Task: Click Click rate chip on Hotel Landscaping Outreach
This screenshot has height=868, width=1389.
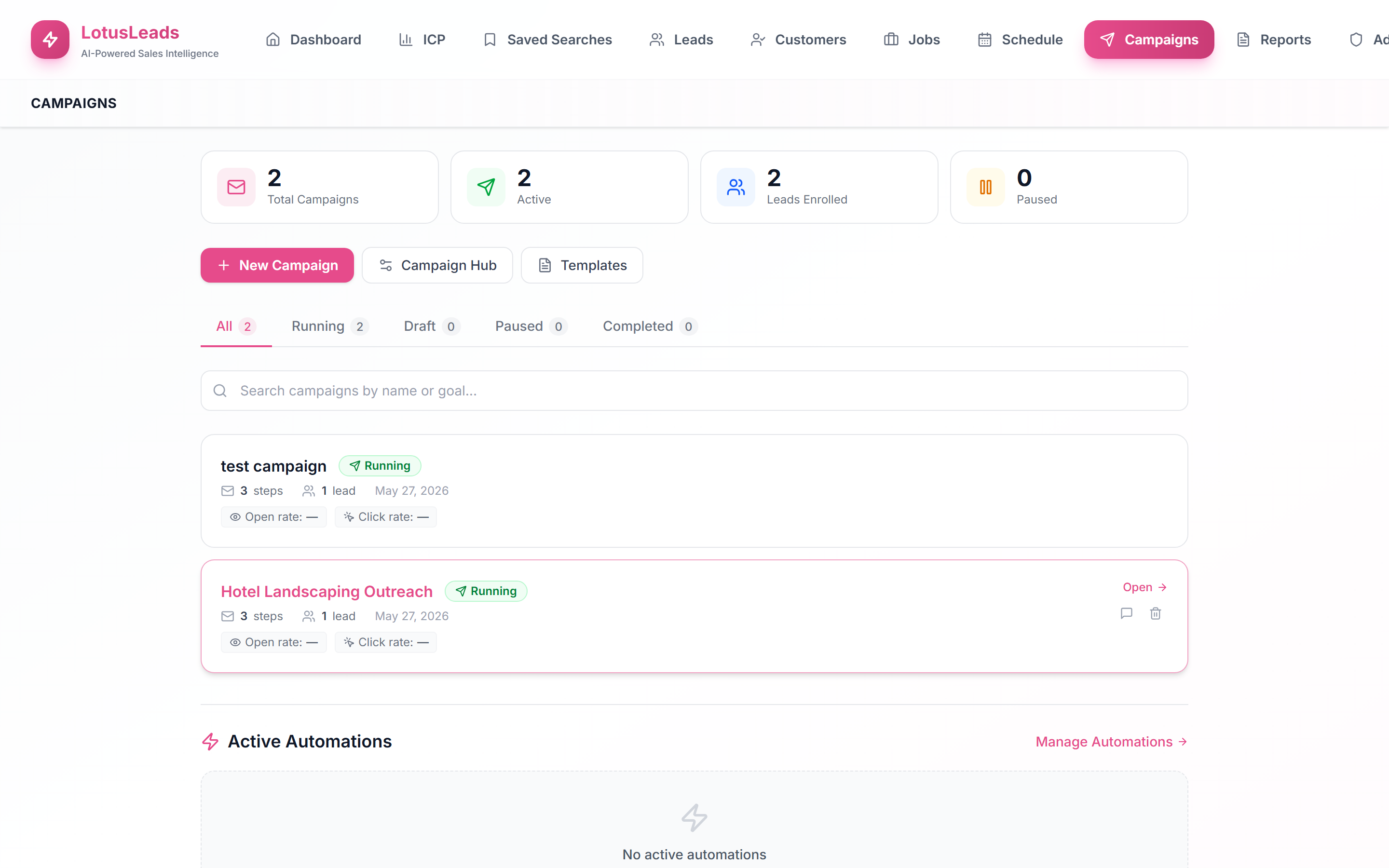Action: pyautogui.click(x=386, y=642)
